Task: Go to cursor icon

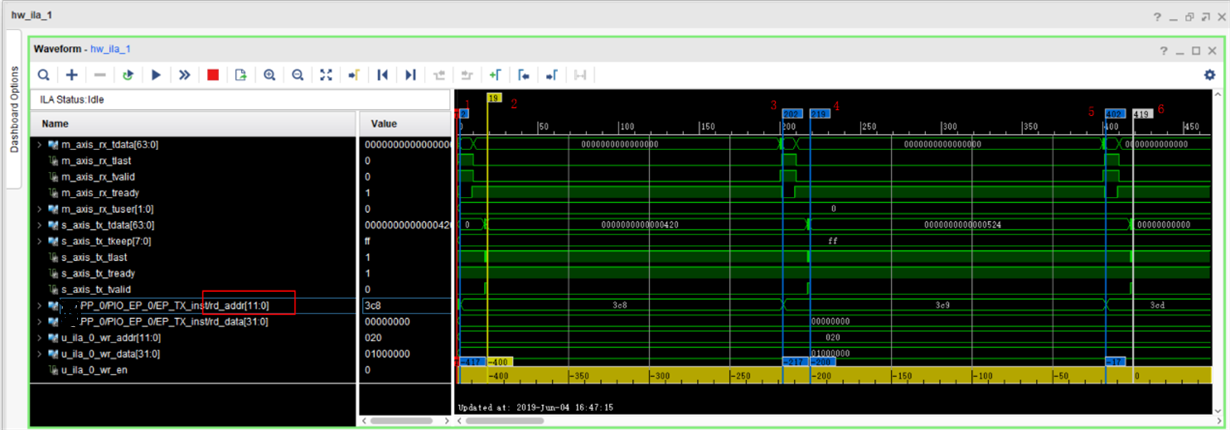Action: pyautogui.click(x=354, y=75)
